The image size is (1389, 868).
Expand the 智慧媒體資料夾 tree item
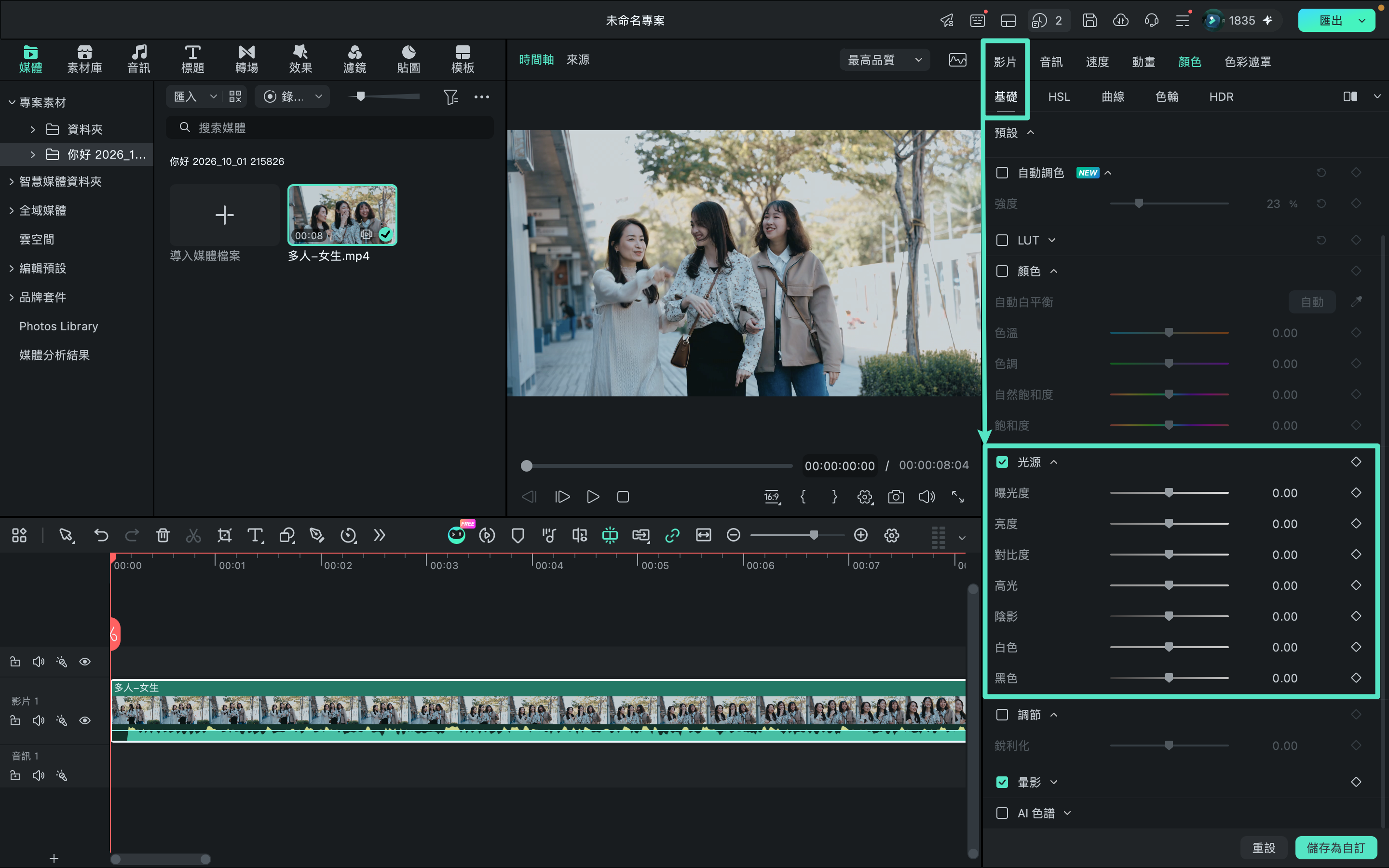coord(12,181)
